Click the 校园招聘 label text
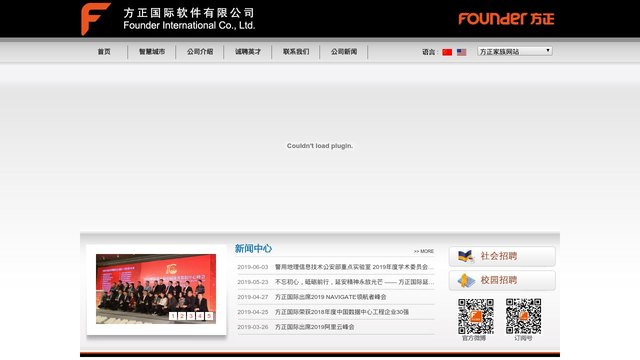This screenshot has height=360, width=640. [x=499, y=280]
